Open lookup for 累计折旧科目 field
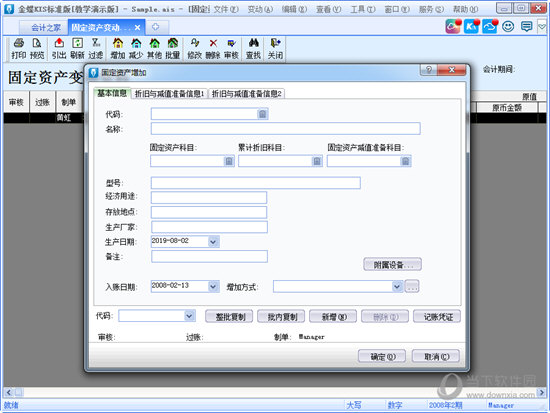Image resolution: width=550 pixels, height=413 pixels. [x=317, y=161]
